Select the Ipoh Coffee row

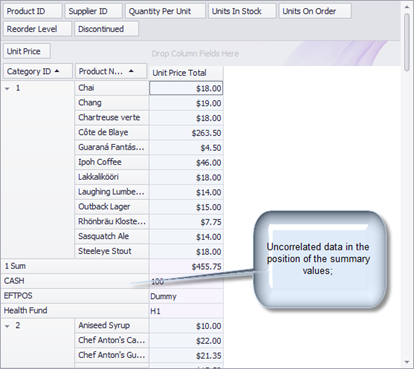coord(112,162)
